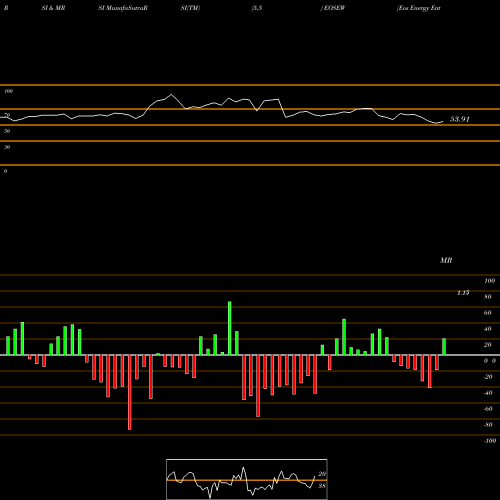Click the EOSEW ticker symbol text
The image size is (500, 500).
(x=334, y=8)
